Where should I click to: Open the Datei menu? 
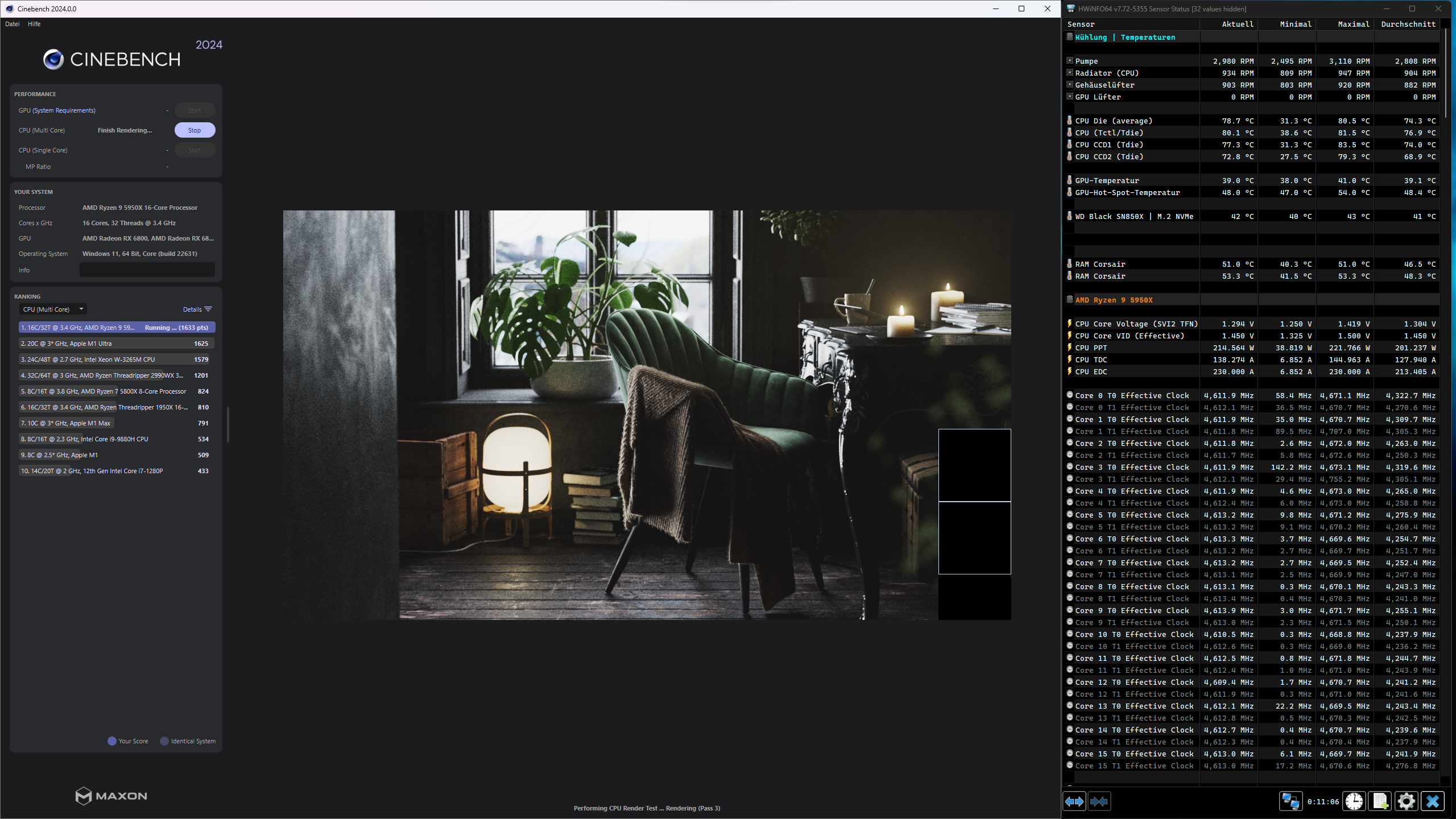click(13, 24)
